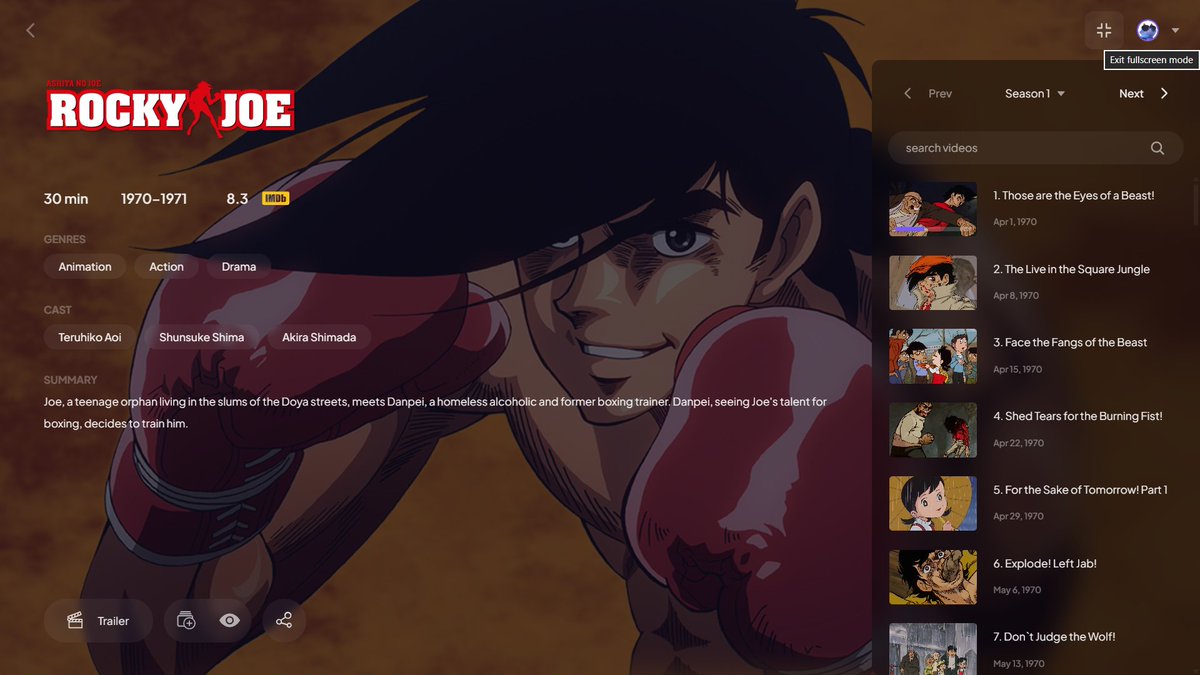Image resolution: width=1200 pixels, height=675 pixels.
Task: Open the Season 1 dropdown
Action: (x=1035, y=93)
